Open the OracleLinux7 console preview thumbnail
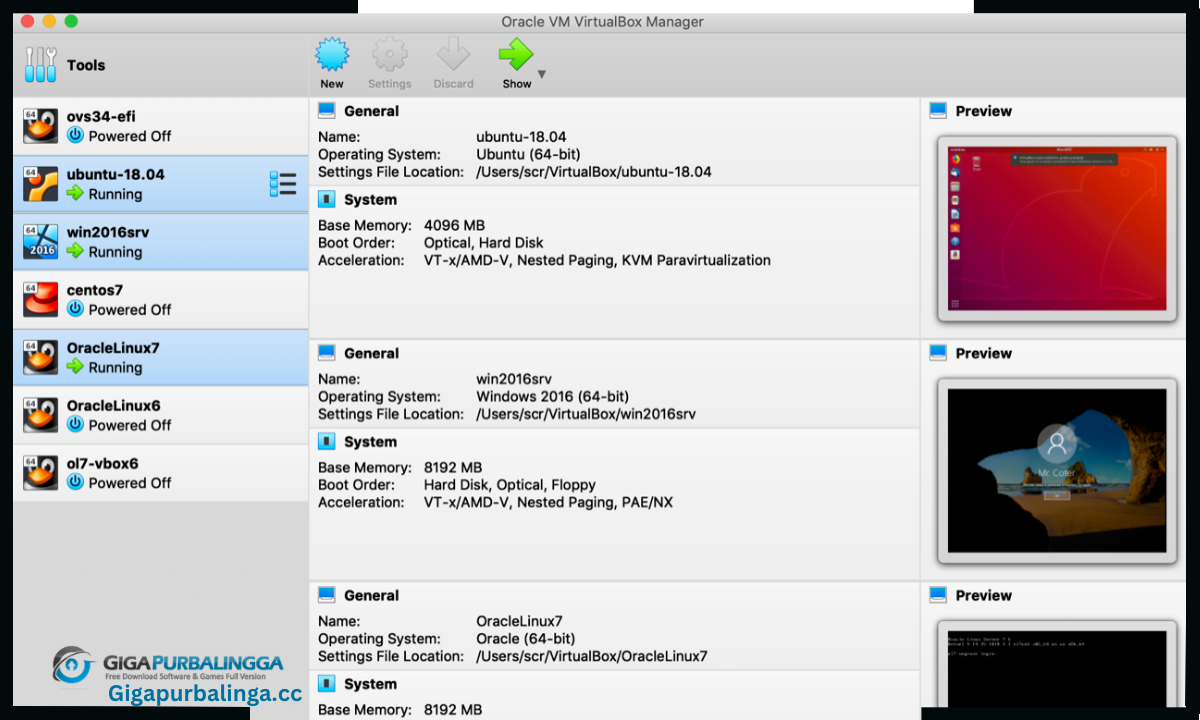 click(x=1057, y=664)
